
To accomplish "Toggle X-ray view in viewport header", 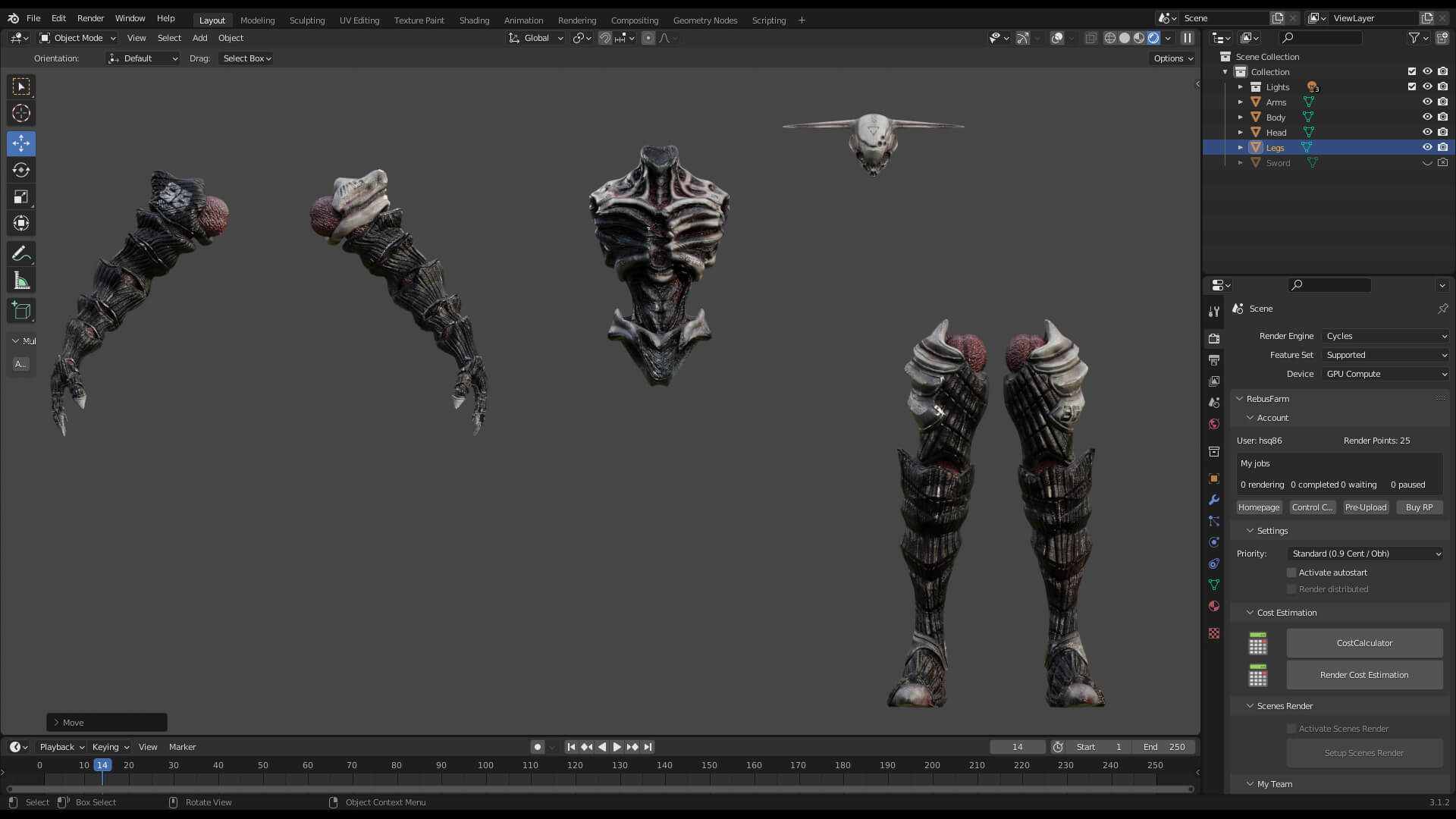I will [x=1090, y=38].
